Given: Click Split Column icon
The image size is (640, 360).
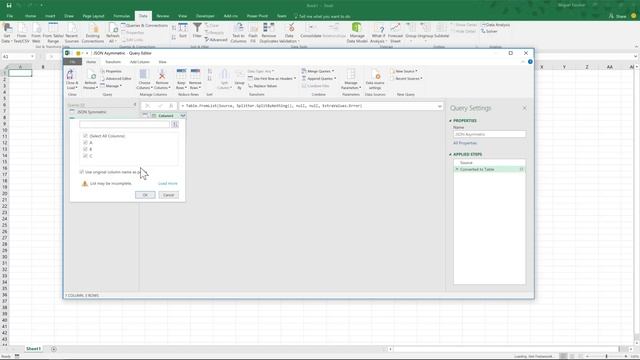Looking at the screenshot, I should click(224, 75).
